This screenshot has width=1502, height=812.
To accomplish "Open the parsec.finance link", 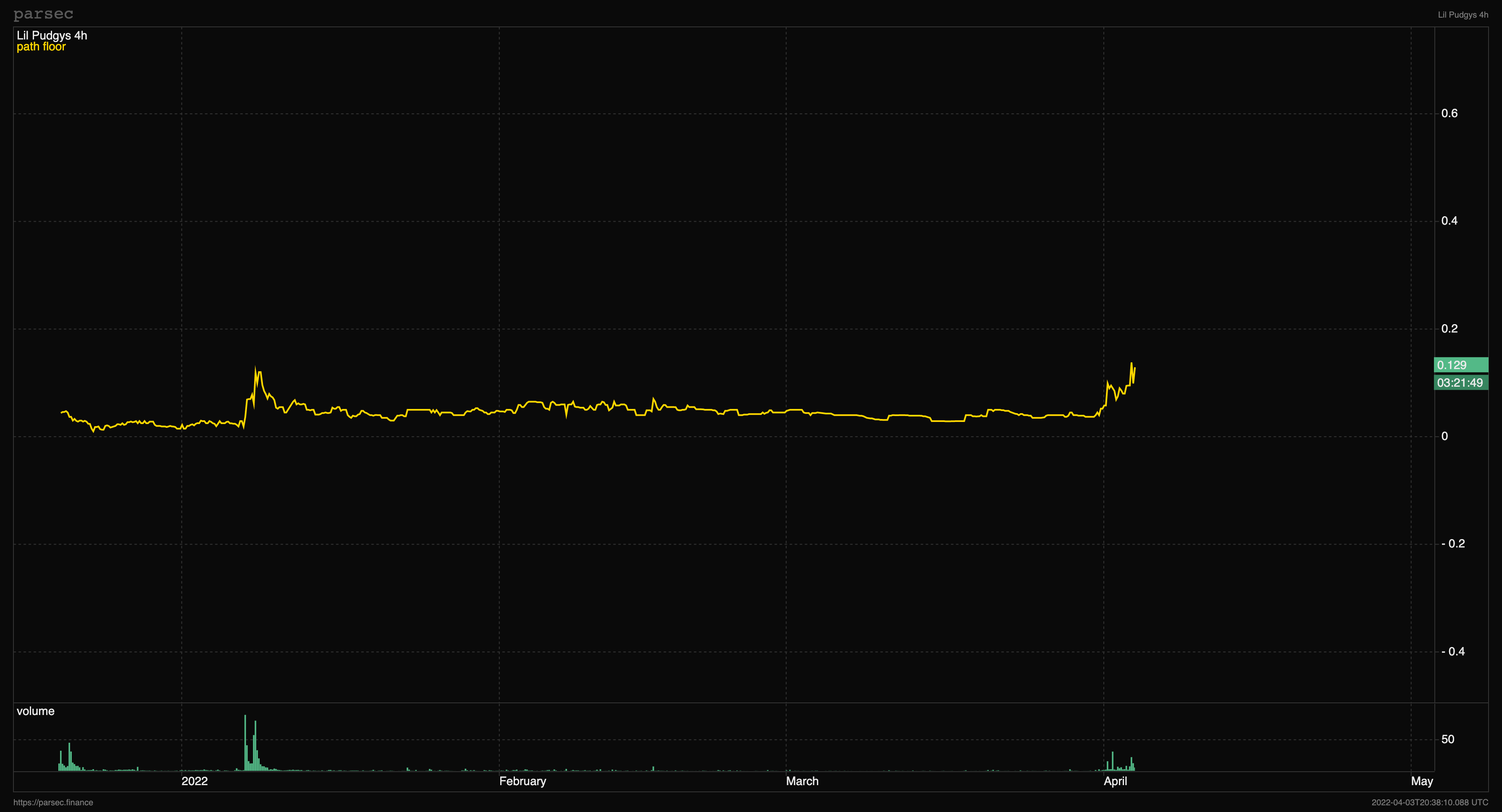I will point(53,802).
